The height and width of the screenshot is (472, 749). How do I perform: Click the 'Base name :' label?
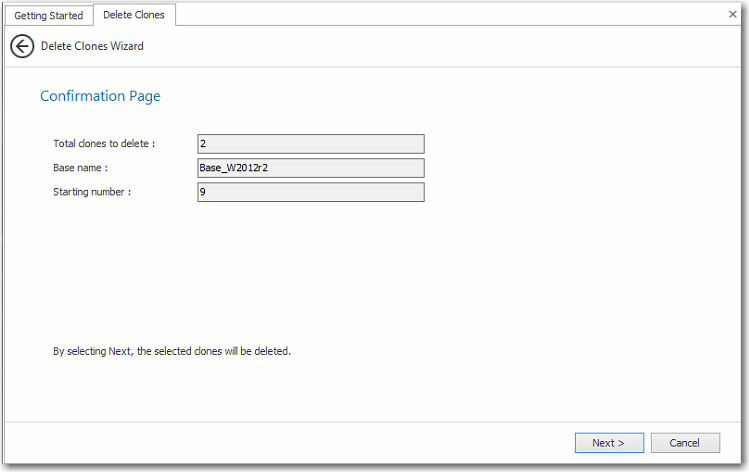tap(80, 168)
